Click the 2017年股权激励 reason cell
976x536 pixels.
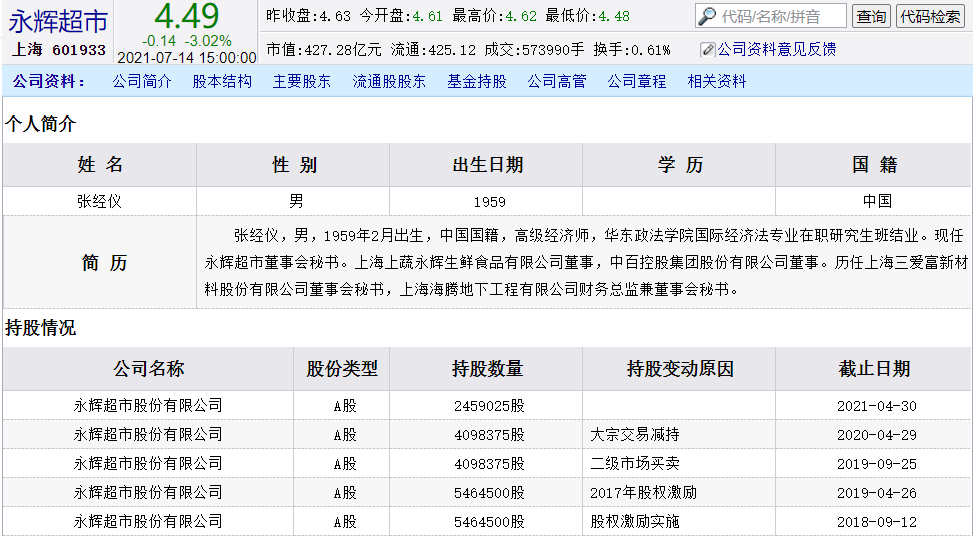(644, 492)
